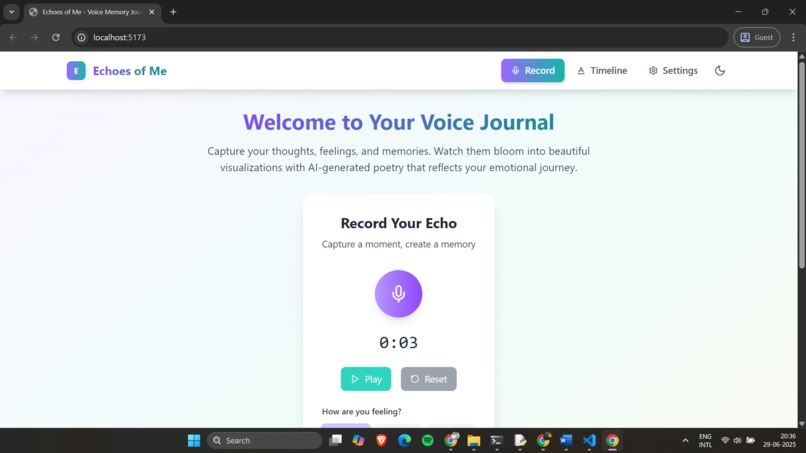Open Microsoft Edge from the taskbar
806x453 pixels.
405,441
